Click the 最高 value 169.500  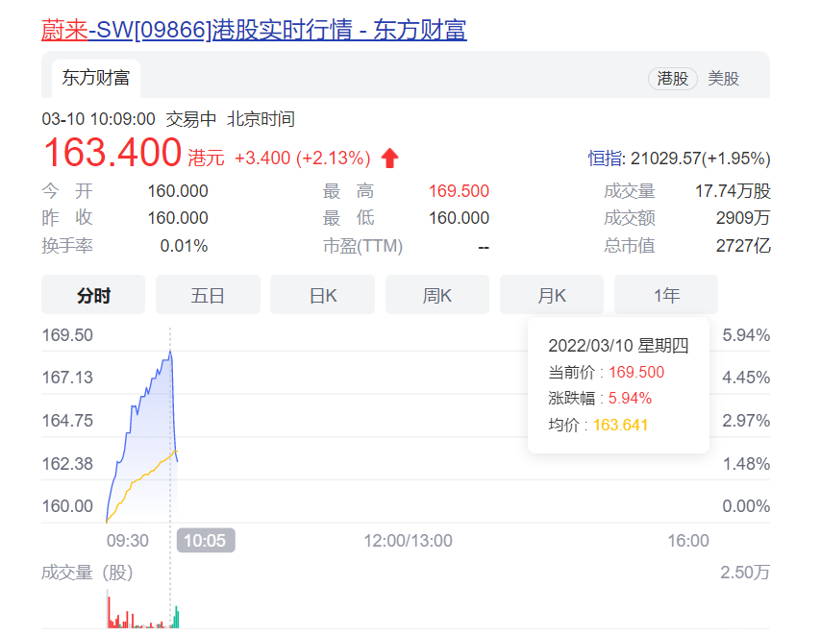pos(459,191)
